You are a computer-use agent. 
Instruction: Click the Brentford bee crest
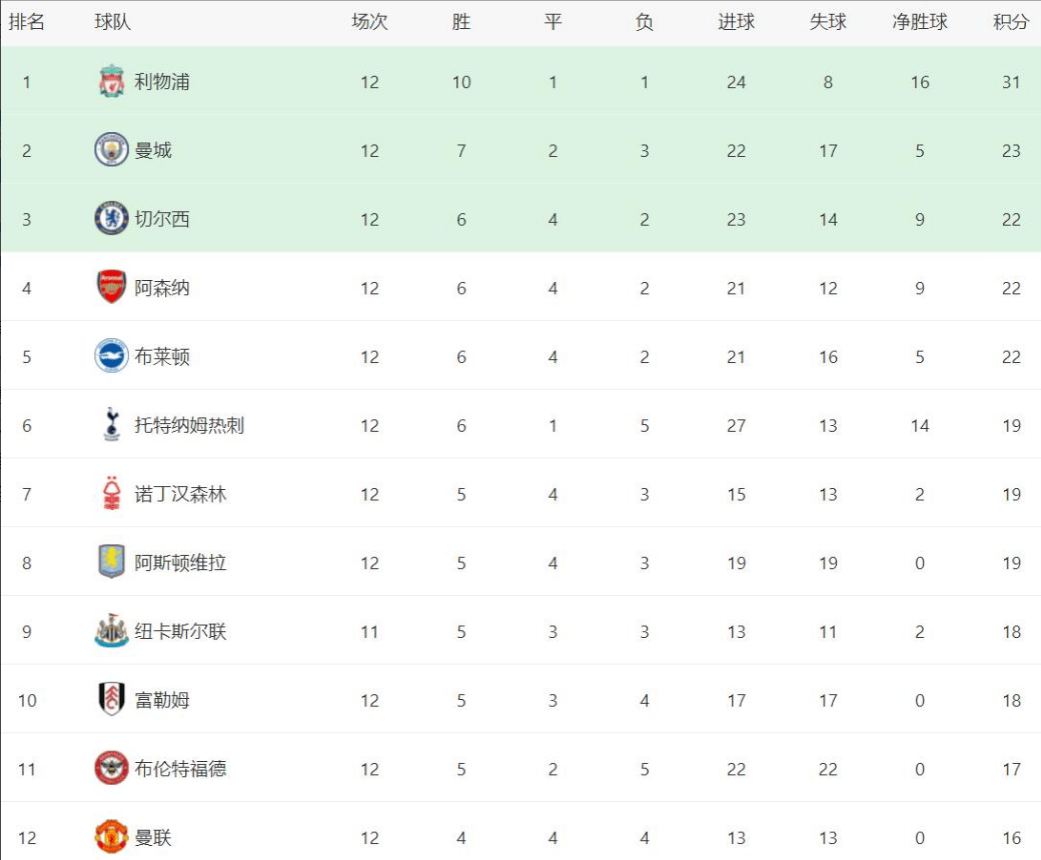pos(112,768)
